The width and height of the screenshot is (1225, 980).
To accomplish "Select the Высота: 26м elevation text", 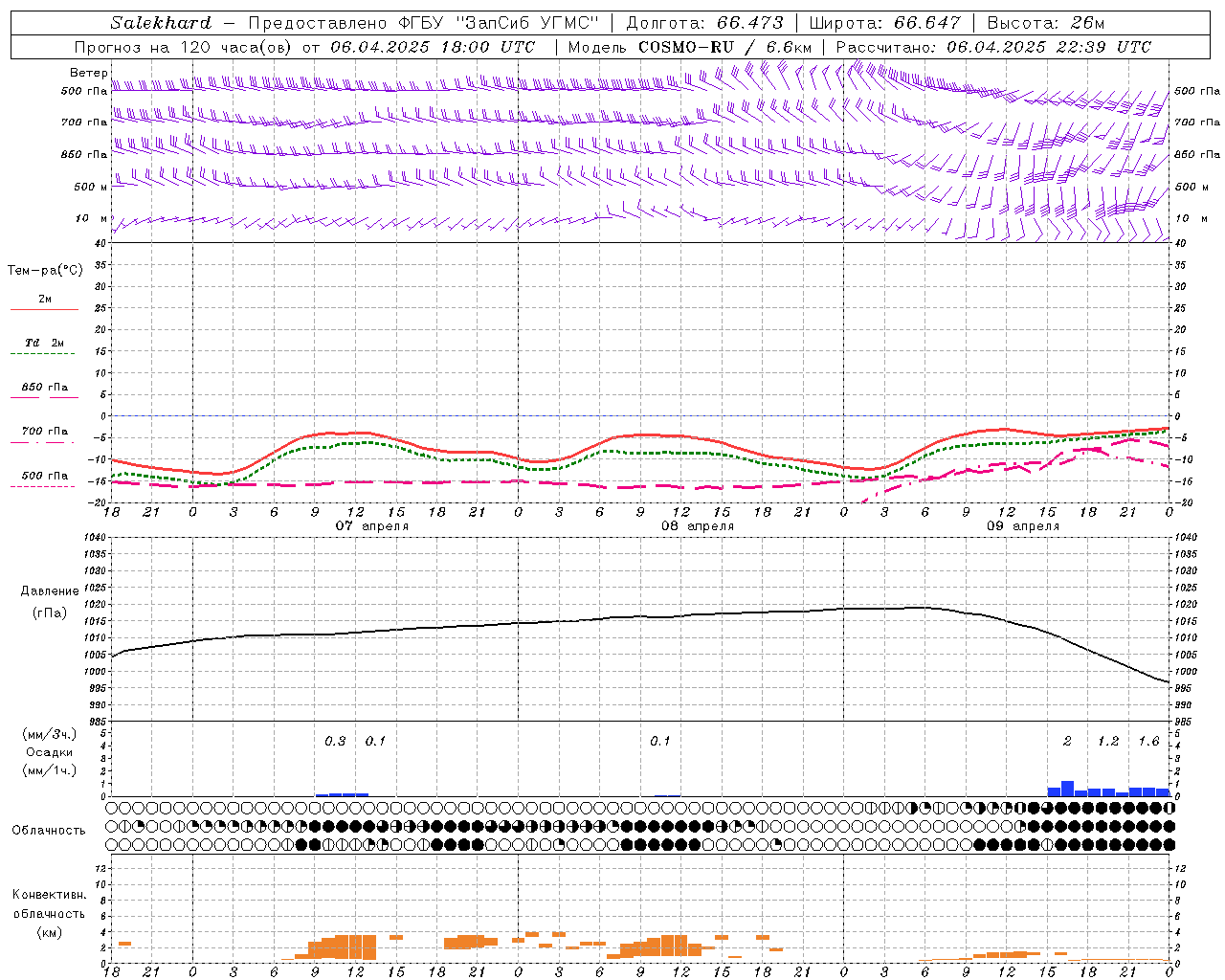I will pyautogui.click(x=1045, y=23).
